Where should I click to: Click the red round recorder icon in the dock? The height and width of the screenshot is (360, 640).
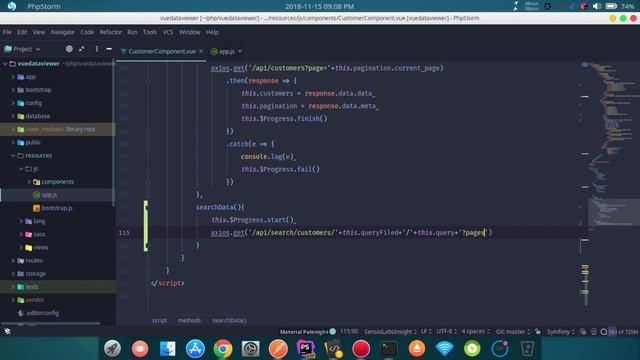tap(361, 349)
